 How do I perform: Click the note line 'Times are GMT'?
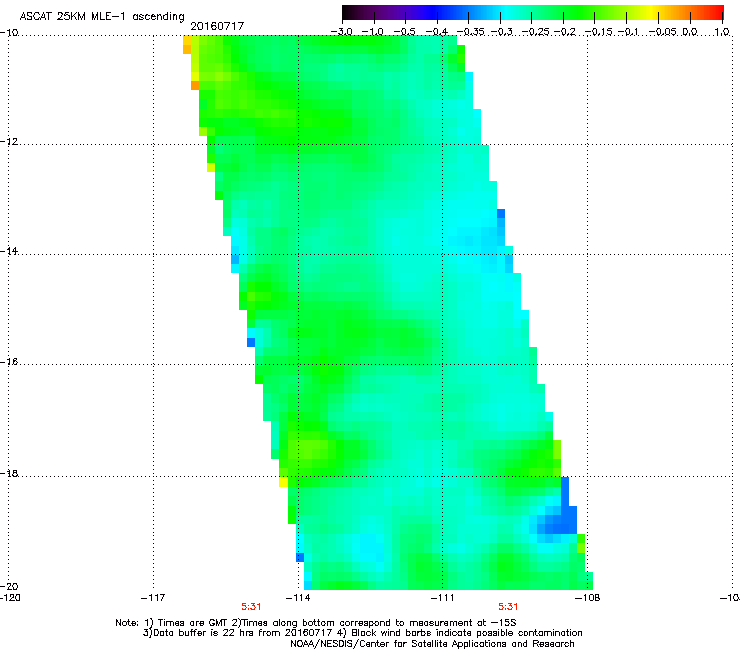pyautogui.click(x=316, y=623)
